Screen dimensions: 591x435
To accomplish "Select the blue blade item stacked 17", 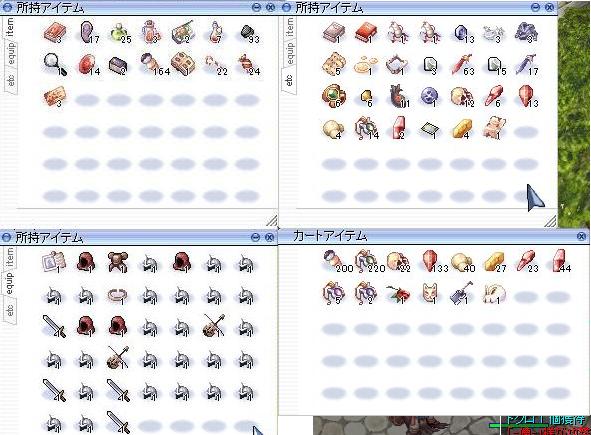I will [525, 65].
